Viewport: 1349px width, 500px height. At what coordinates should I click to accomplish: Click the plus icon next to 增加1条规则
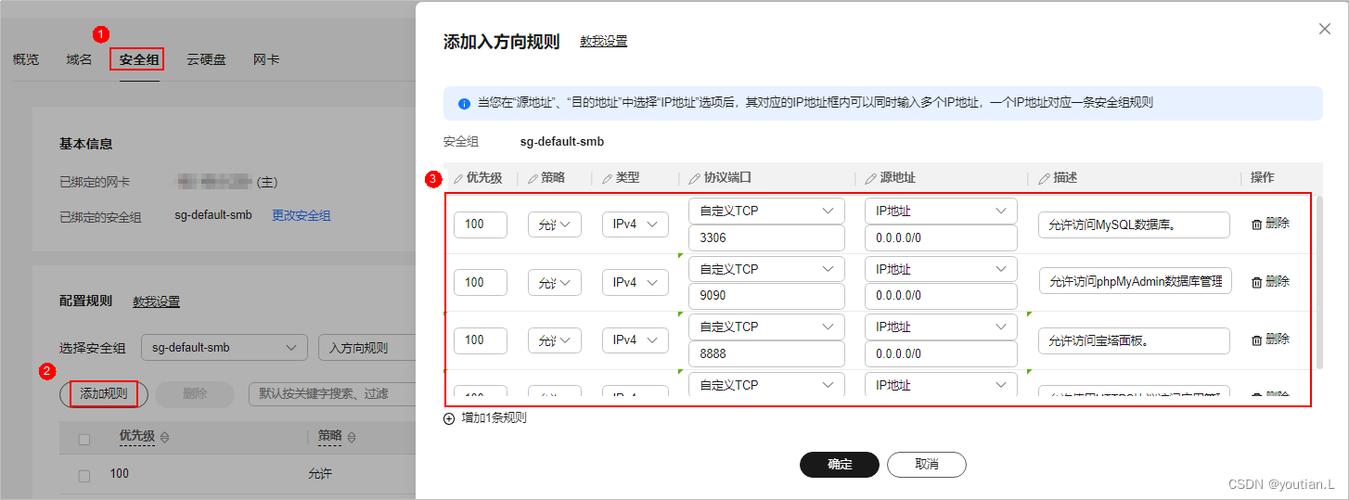coord(448,419)
